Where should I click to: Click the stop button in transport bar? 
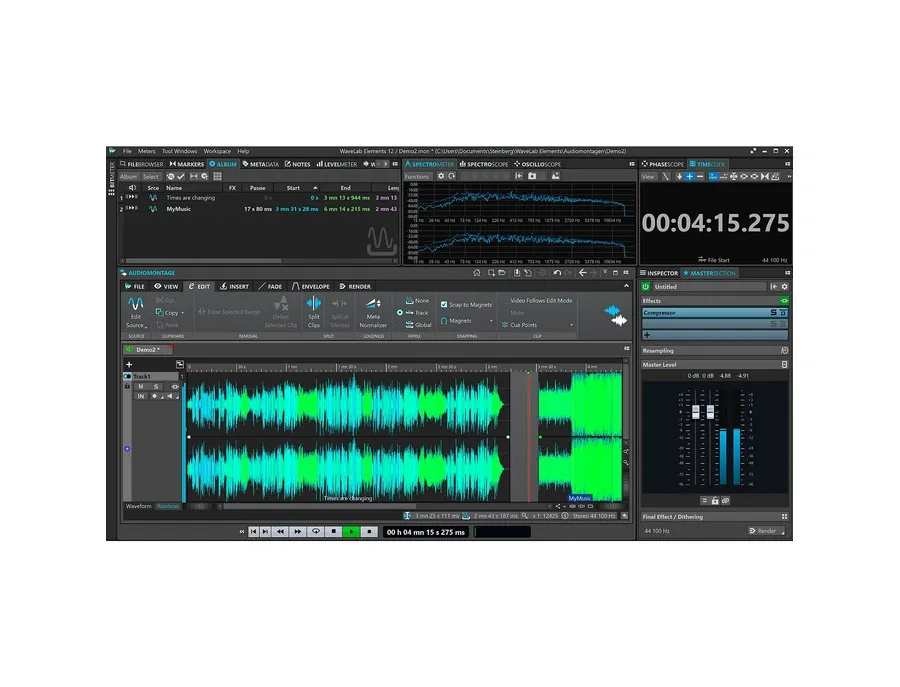(x=333, y=532)
